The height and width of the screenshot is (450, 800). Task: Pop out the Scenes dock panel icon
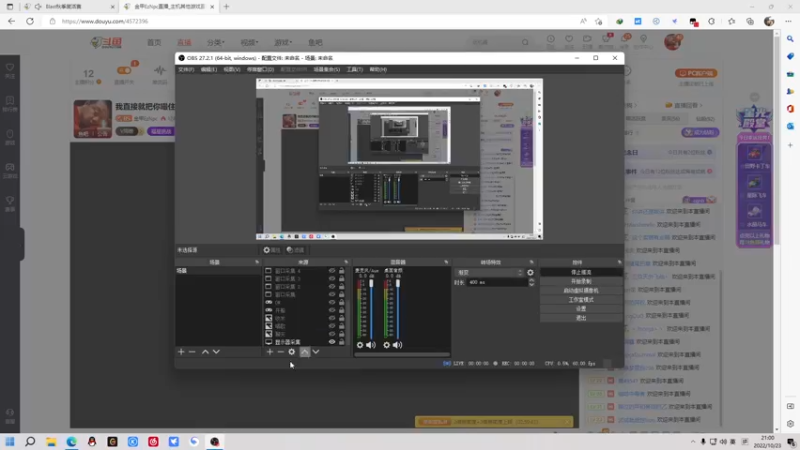click(257, 262)
